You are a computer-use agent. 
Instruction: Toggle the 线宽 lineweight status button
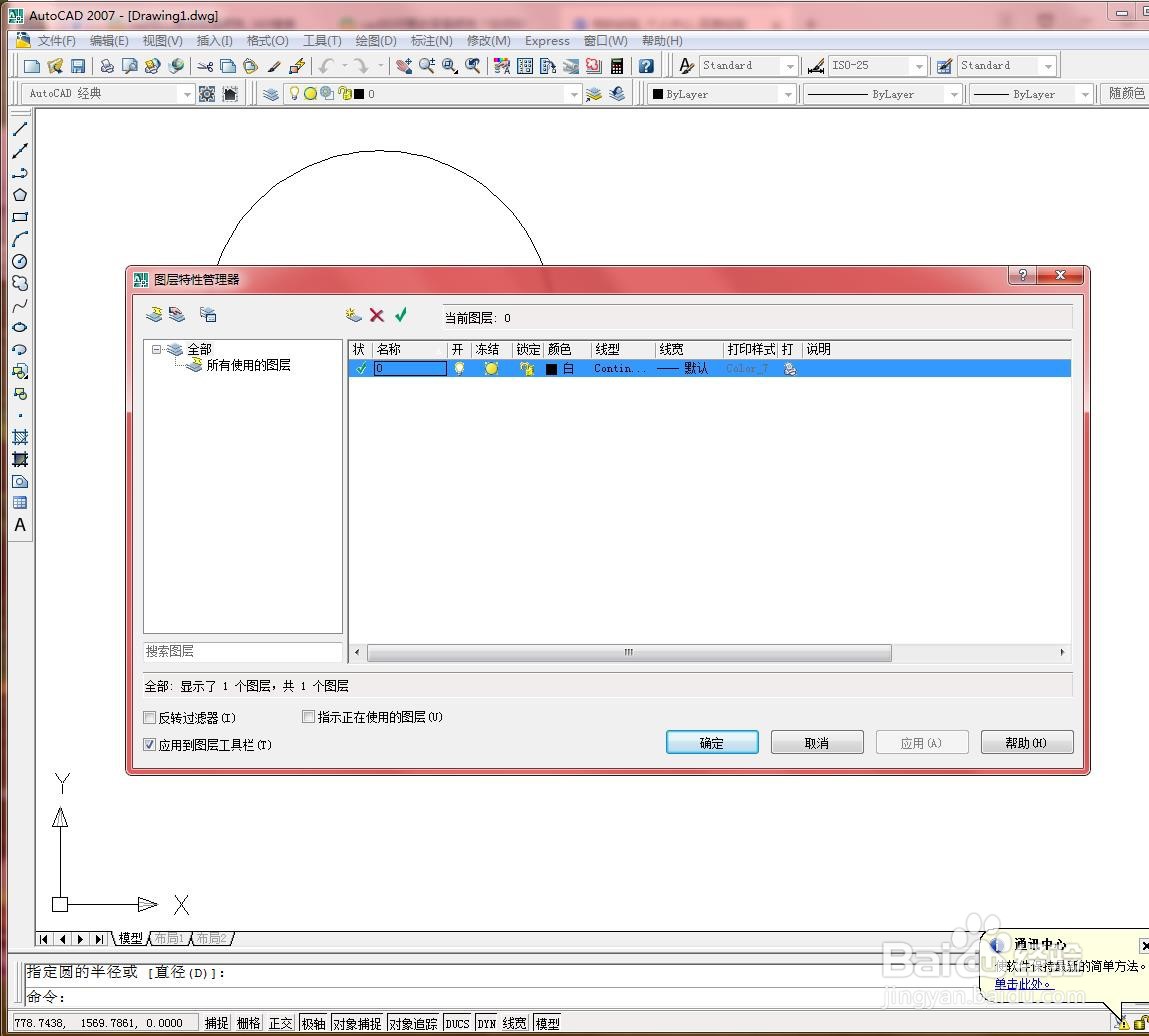(x=514, y=1023)
